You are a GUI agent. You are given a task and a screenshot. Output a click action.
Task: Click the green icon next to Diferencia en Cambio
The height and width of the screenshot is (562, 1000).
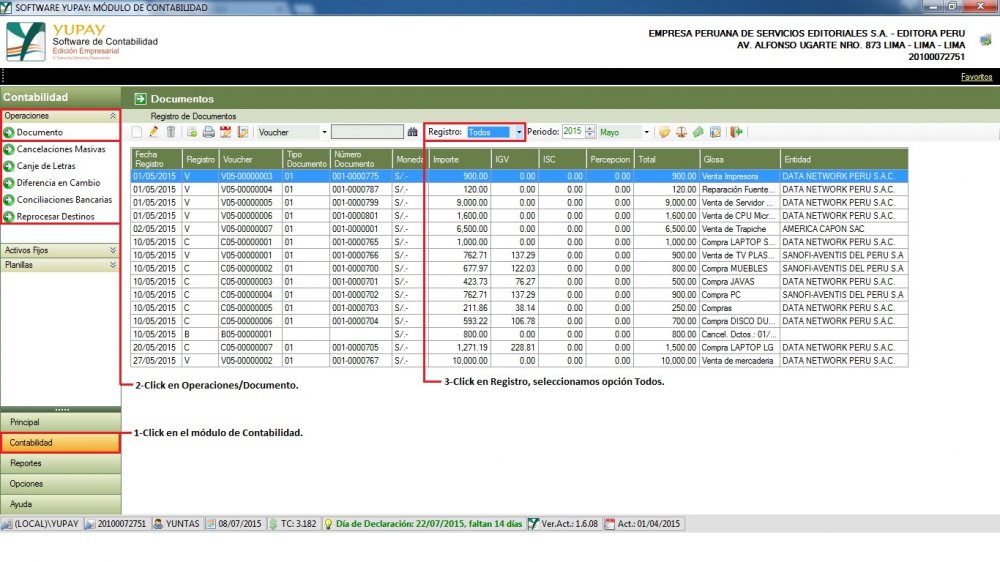click(9, 183)
